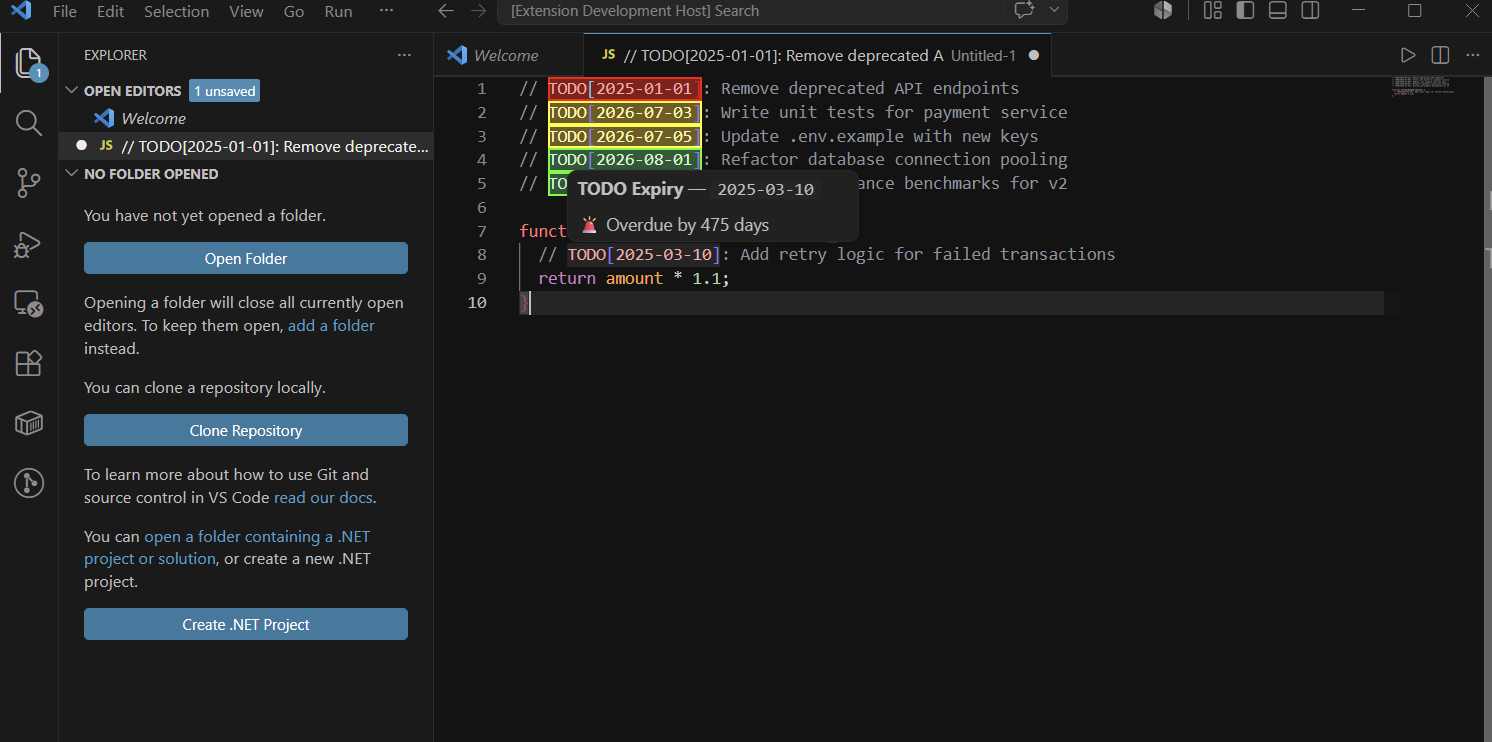Click the 'Overdue by 475 days' hover text

pyautogui.click(x=687, y=225)
